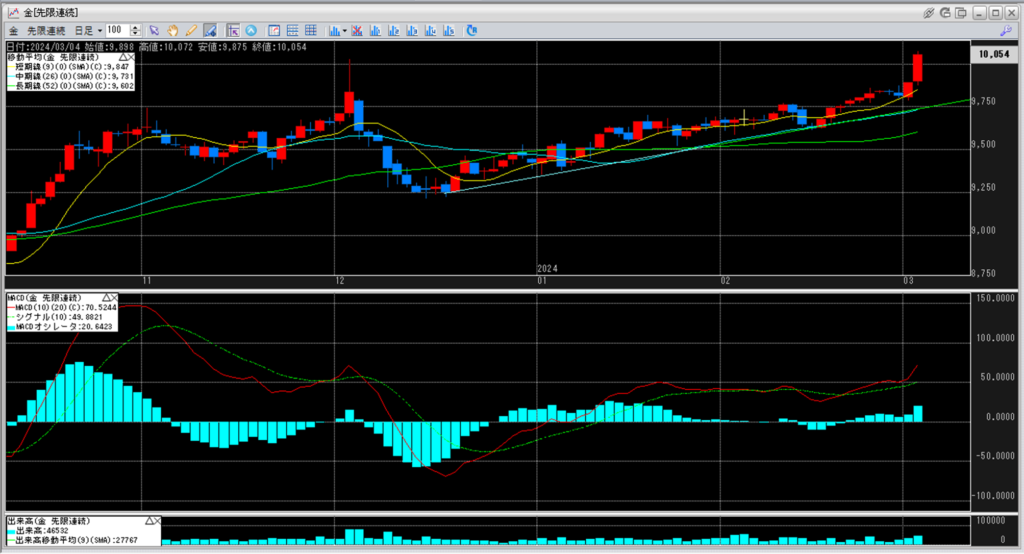Click the 先限連続 contract label
Screen dimensions: 1024x554
point(44,30)
